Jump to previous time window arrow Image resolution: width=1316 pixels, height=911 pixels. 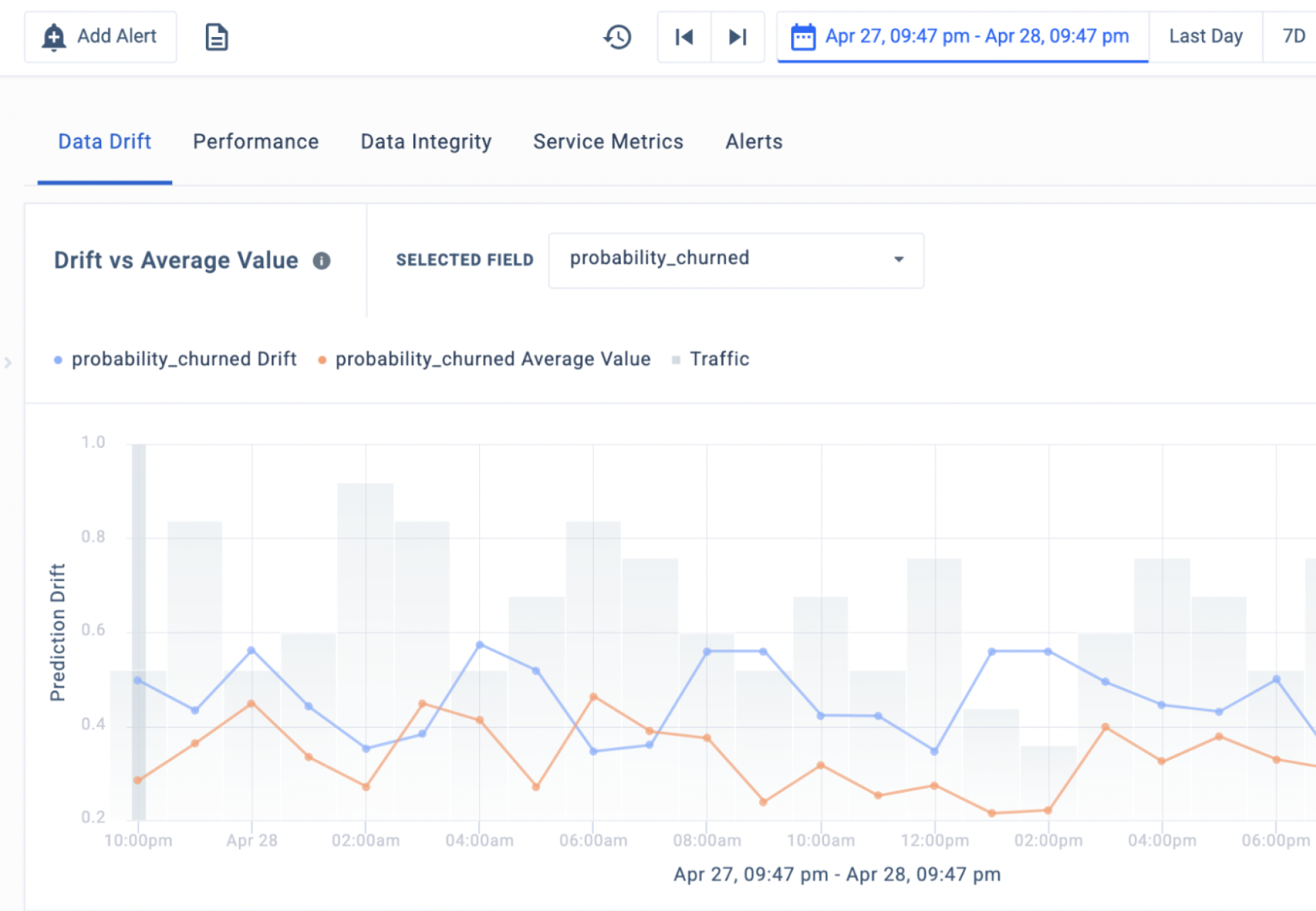click(684, 36)
